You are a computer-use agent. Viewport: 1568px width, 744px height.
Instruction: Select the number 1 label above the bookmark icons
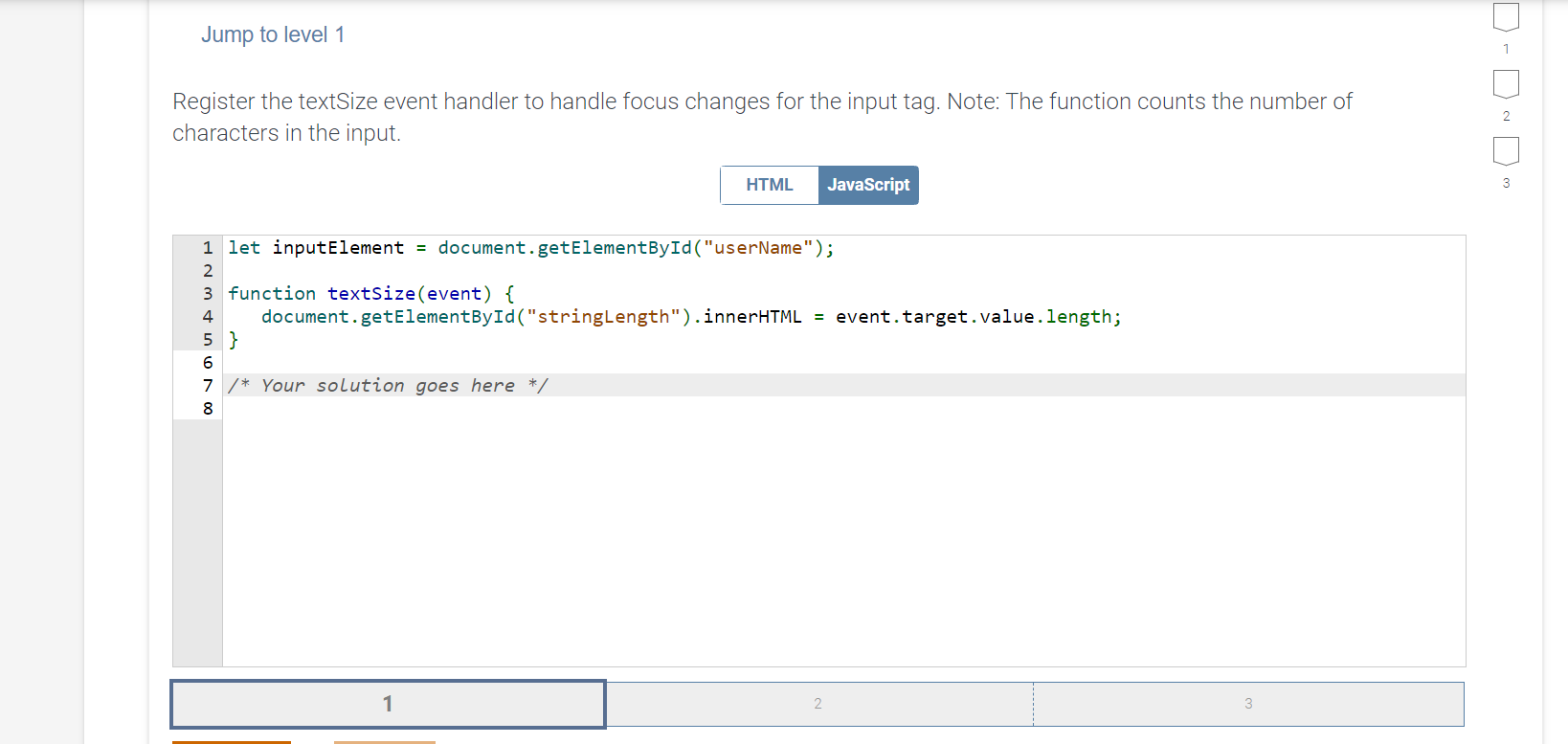1506,48
